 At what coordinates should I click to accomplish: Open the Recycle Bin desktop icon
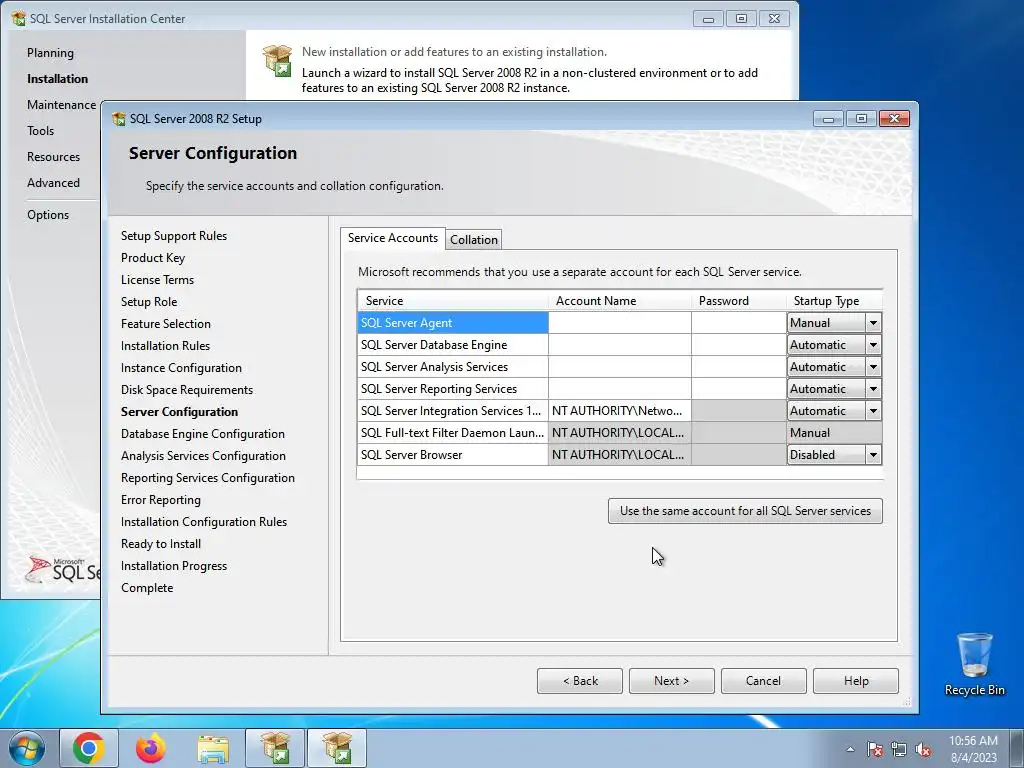(x=974, y=664)
